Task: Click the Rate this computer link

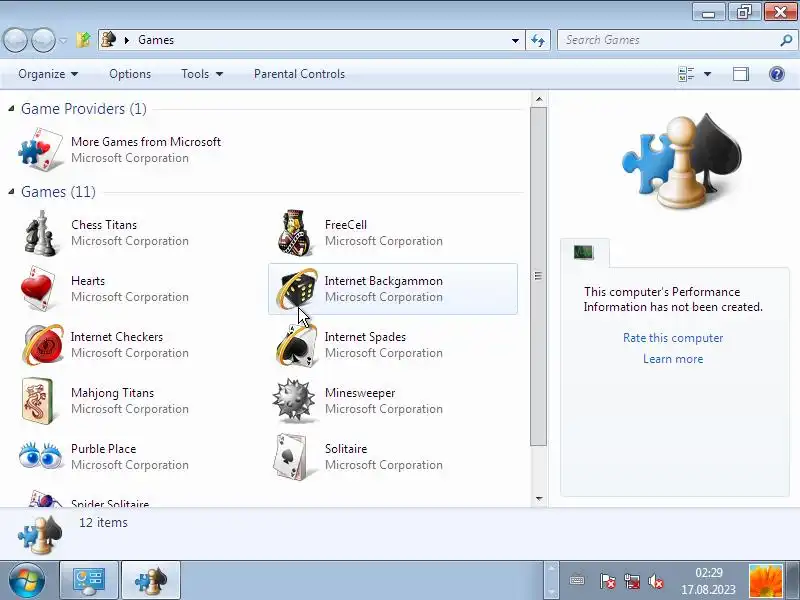Action: pyautogui.click(x=672, y=338)
